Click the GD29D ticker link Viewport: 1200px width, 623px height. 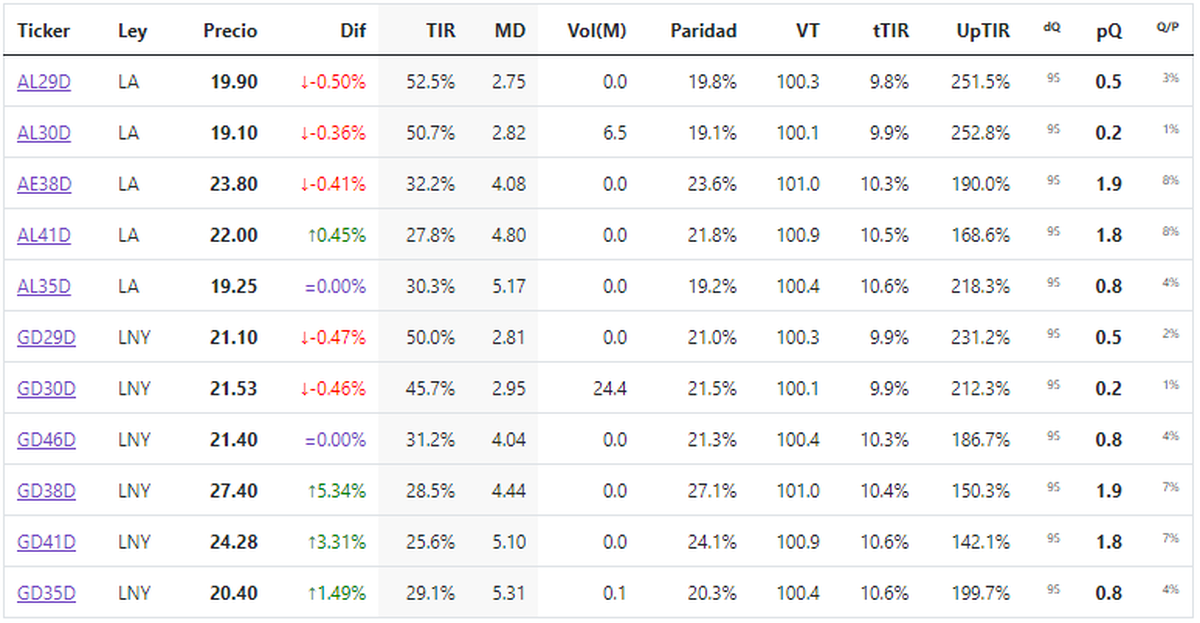tap(46, 337)
